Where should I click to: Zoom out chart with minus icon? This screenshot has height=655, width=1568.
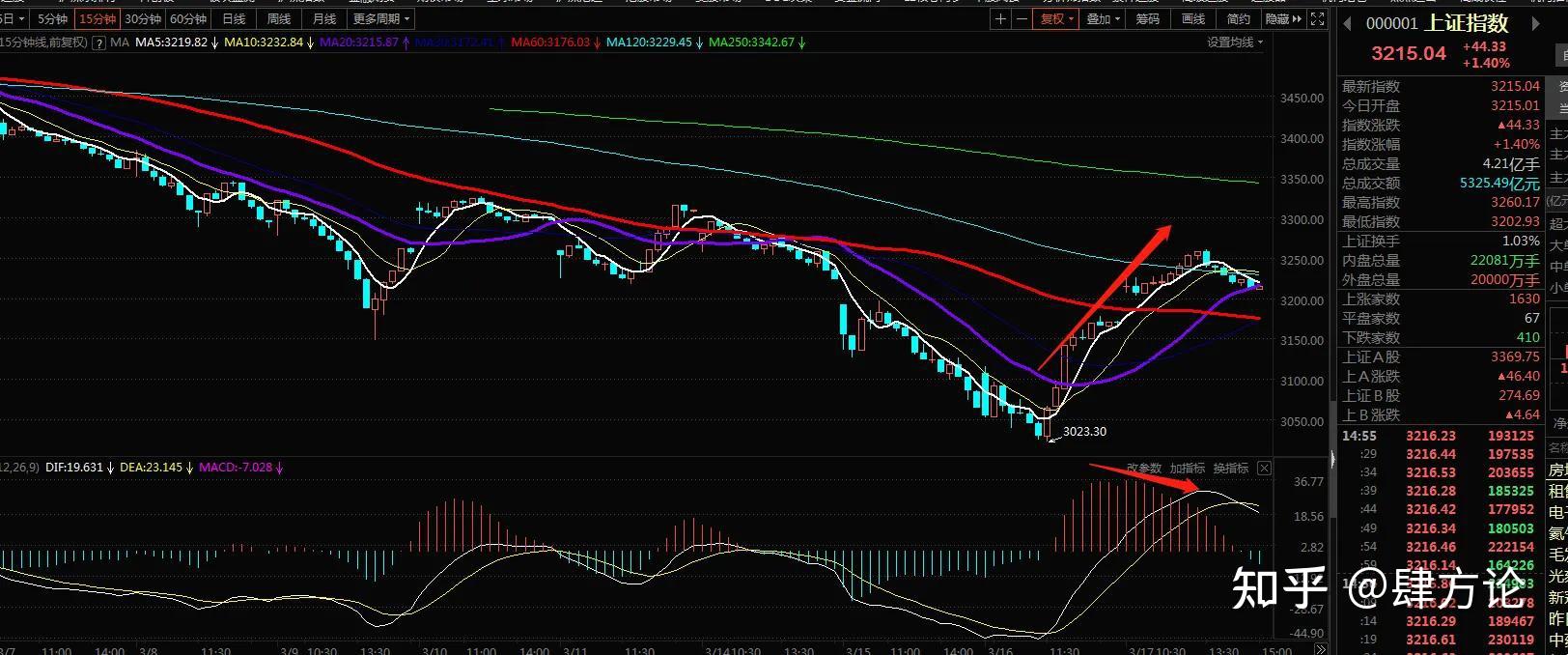[x=1022, y=19]
